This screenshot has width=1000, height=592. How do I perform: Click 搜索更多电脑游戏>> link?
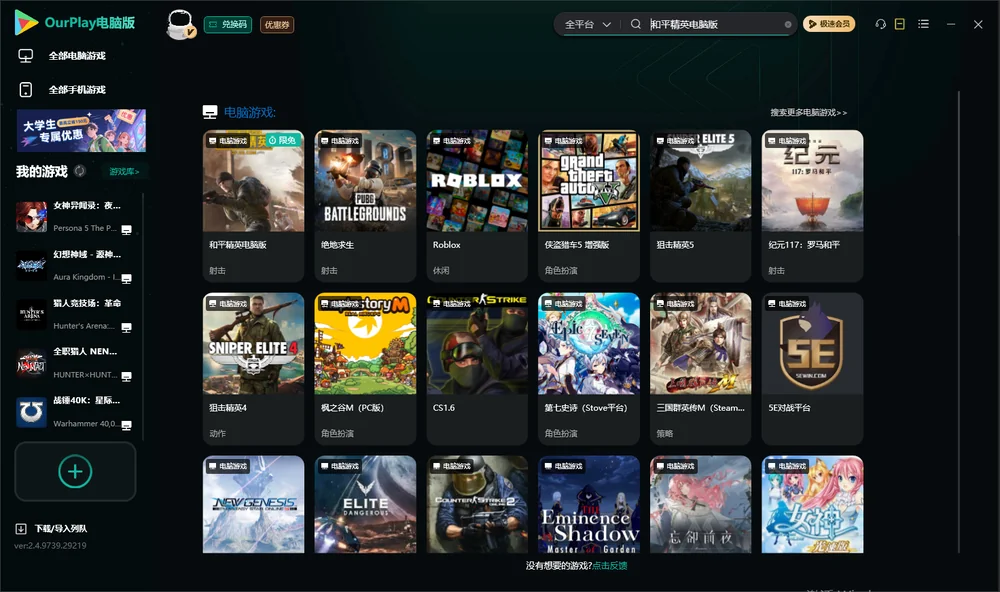pos(808,113)
